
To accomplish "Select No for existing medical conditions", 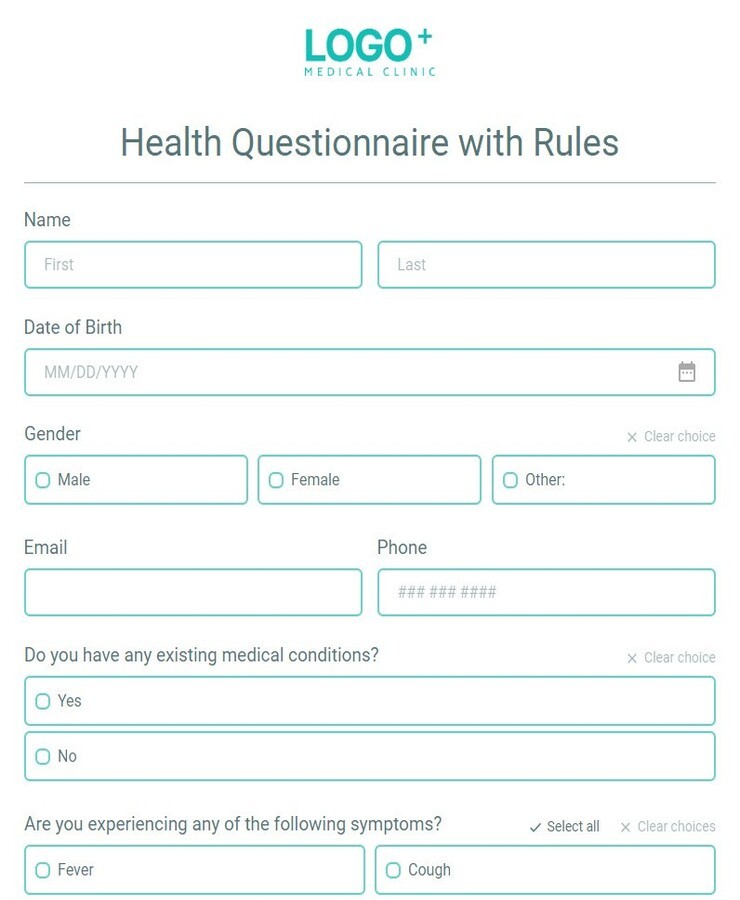I will click(x=43, y=757).
